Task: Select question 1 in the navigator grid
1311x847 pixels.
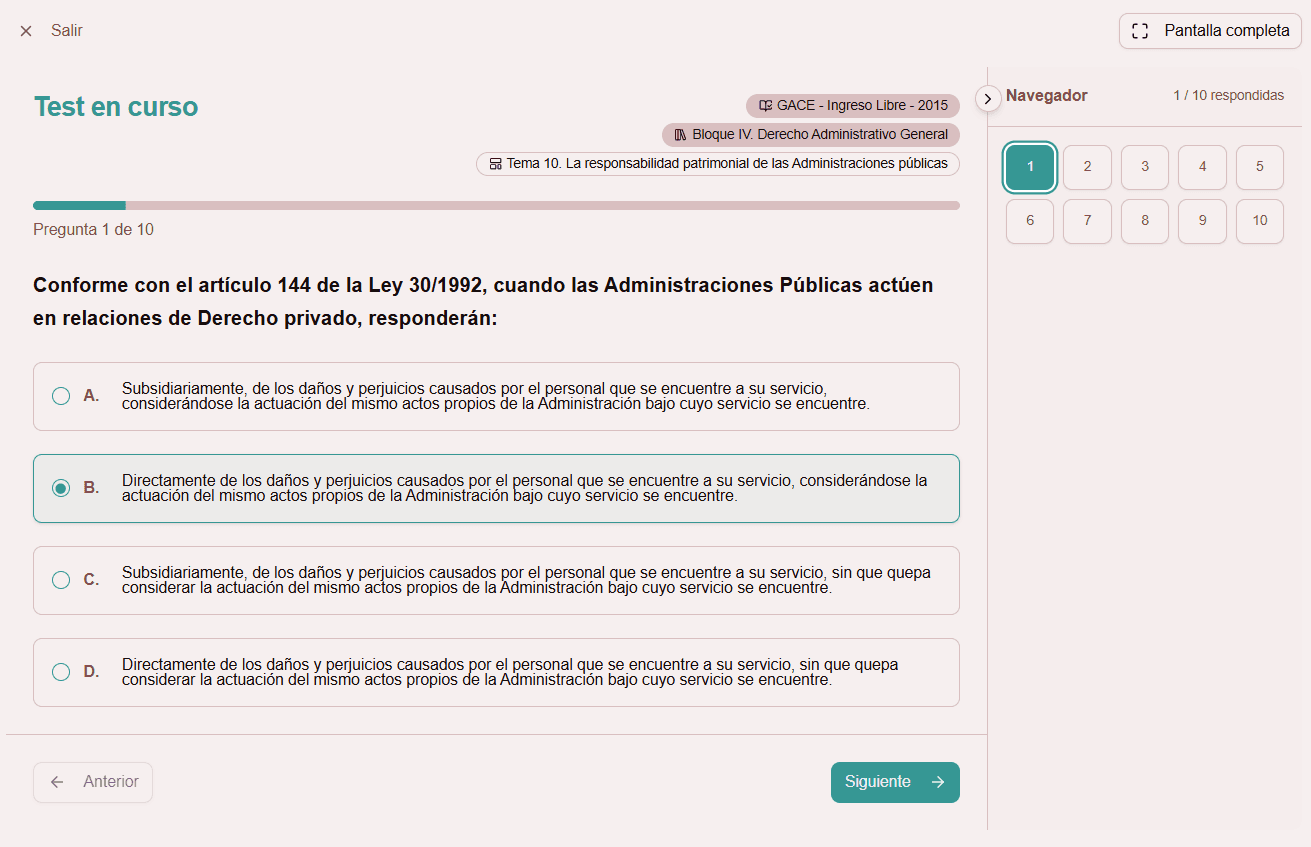Action: point(1030,167)
